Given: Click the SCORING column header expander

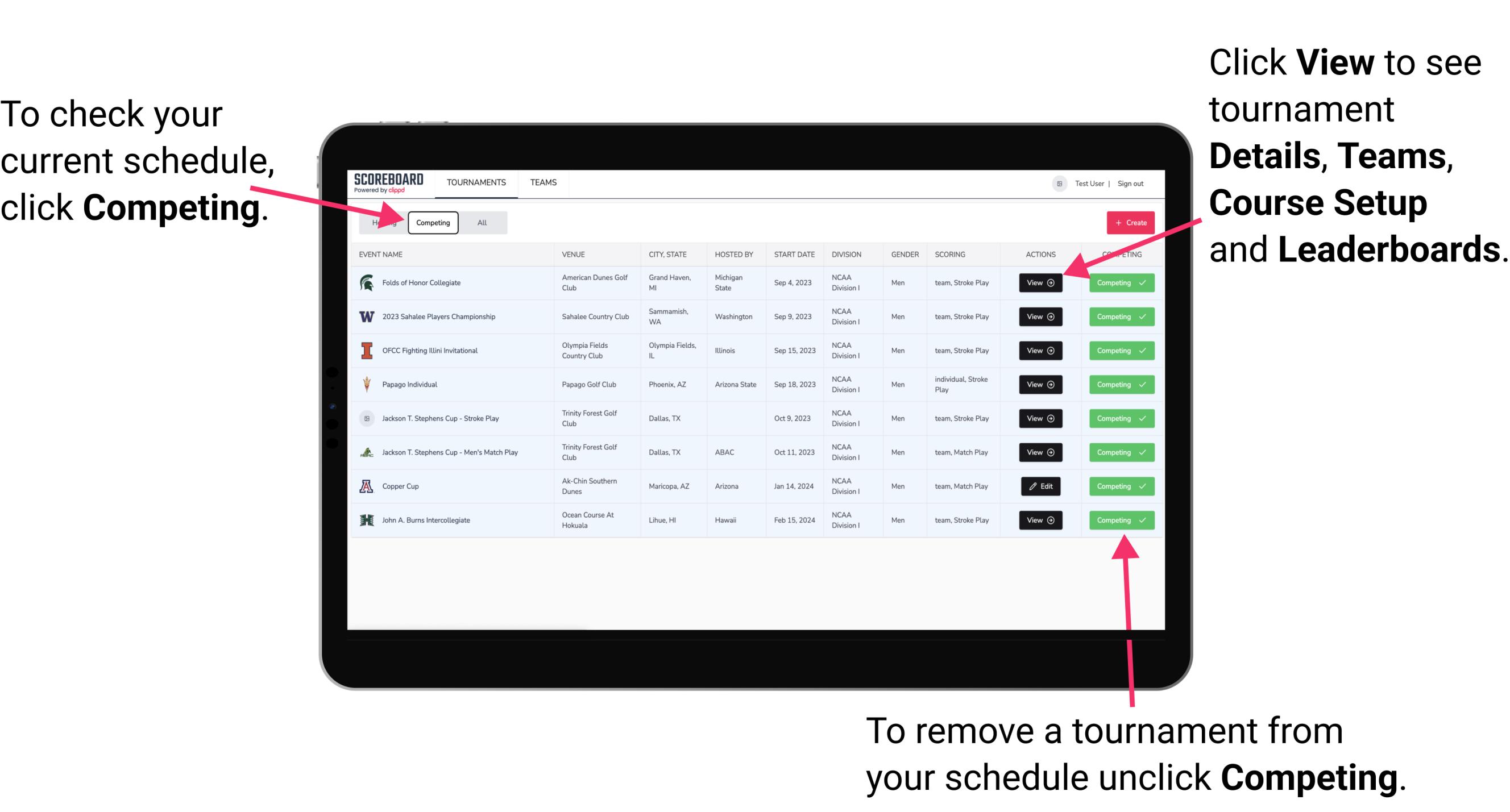Looking at the screenshot, I should pyautogui.click(x=1001, y=255).
